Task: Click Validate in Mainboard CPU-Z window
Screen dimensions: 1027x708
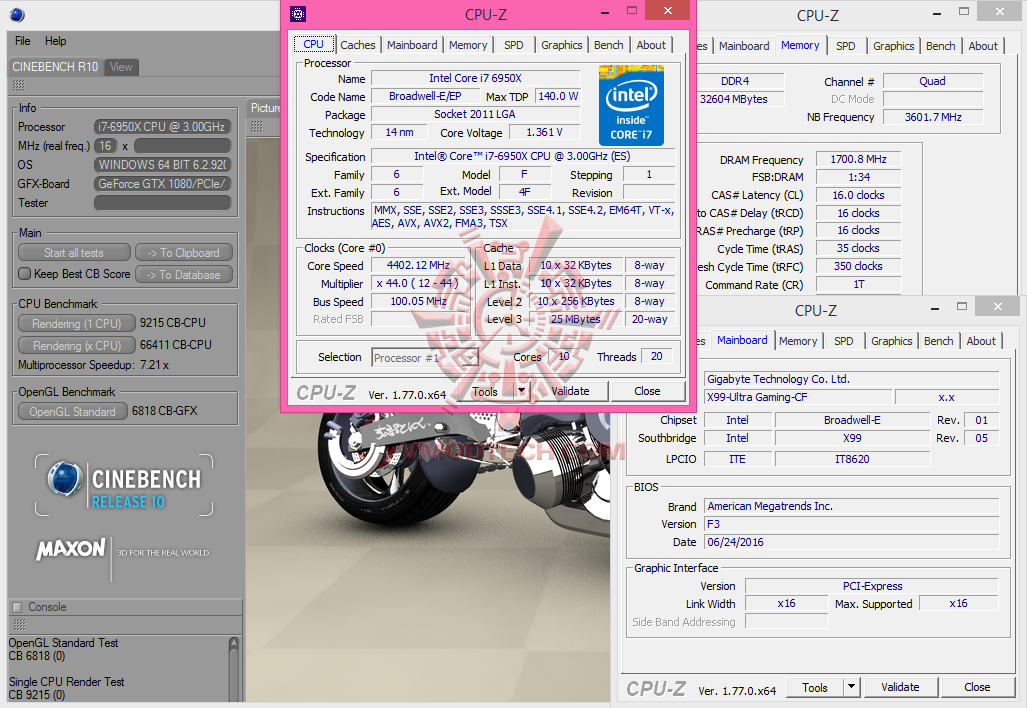Action: (900, 687)
